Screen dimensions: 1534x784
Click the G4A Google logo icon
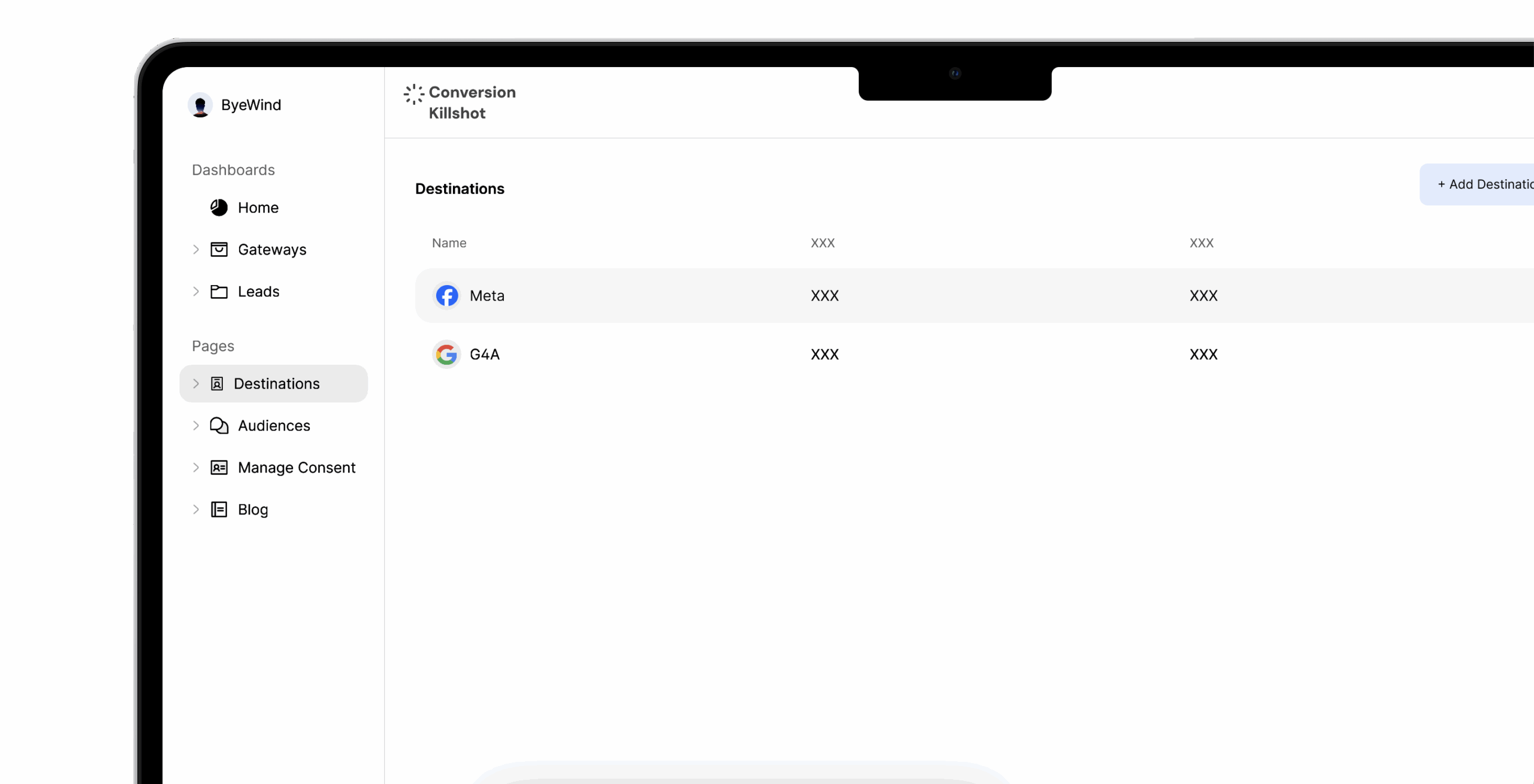pyautogui.click(x=446, y=355)
